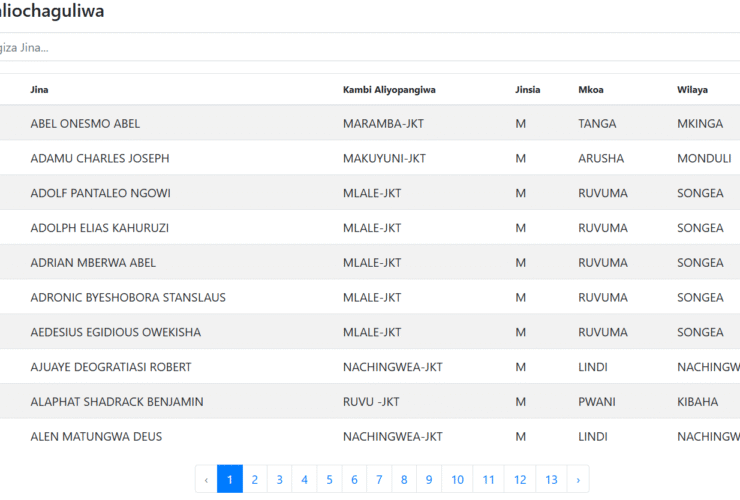Click the Kambi Aliyopangiwa column header
This screenshot has height=500, width=740.
coord(389,89)
